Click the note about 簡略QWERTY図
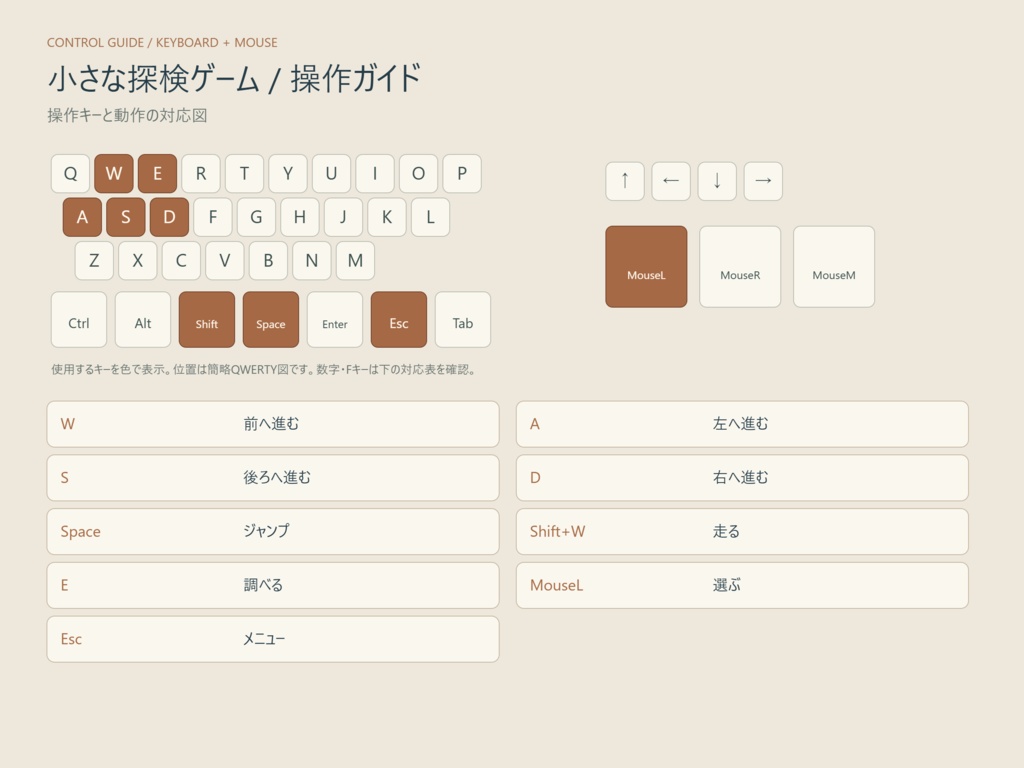The image size is (1024, 768). [263, 370]
